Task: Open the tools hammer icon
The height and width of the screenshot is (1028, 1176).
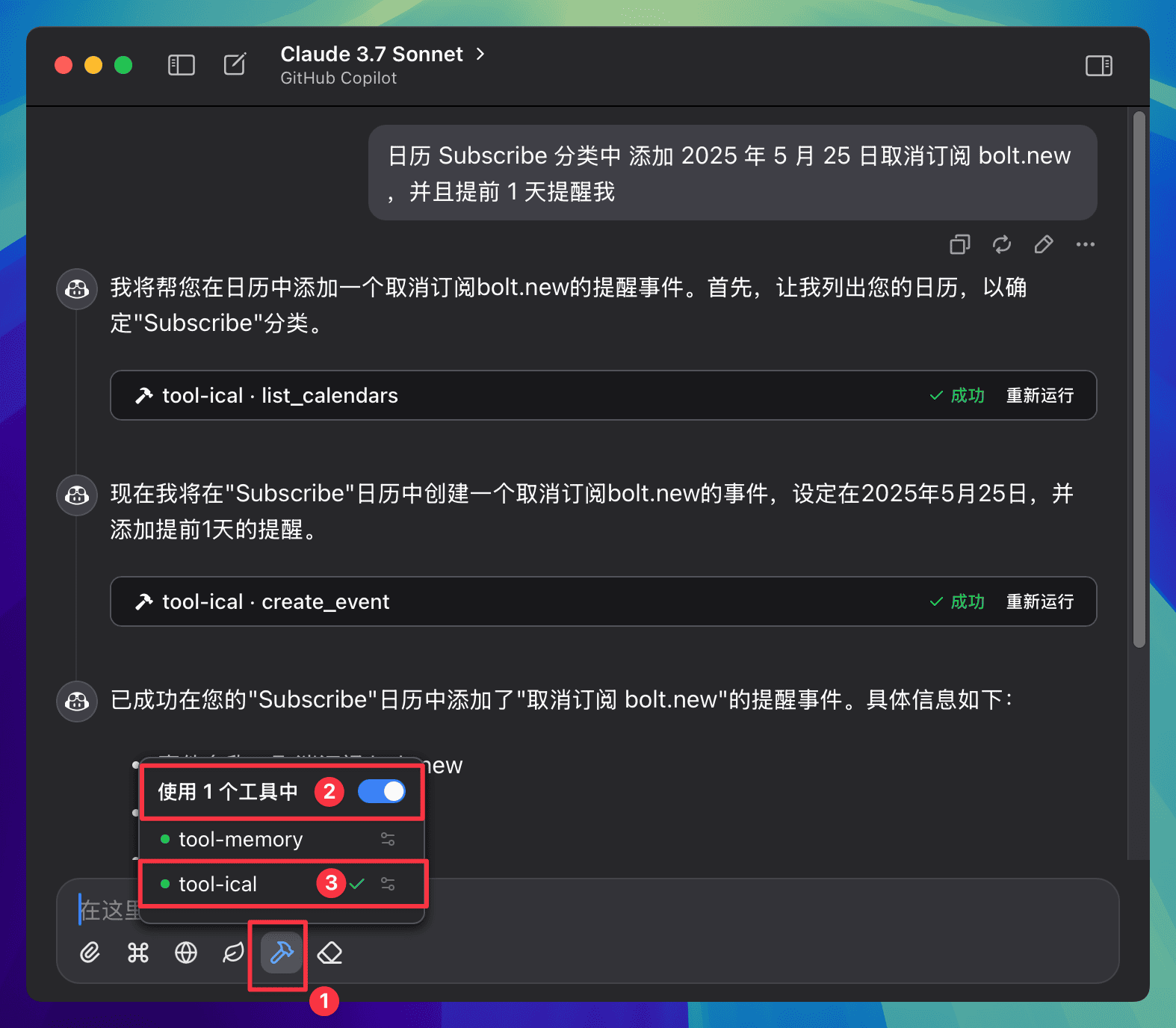Action: pyautogui.click(x=282, y=953)
